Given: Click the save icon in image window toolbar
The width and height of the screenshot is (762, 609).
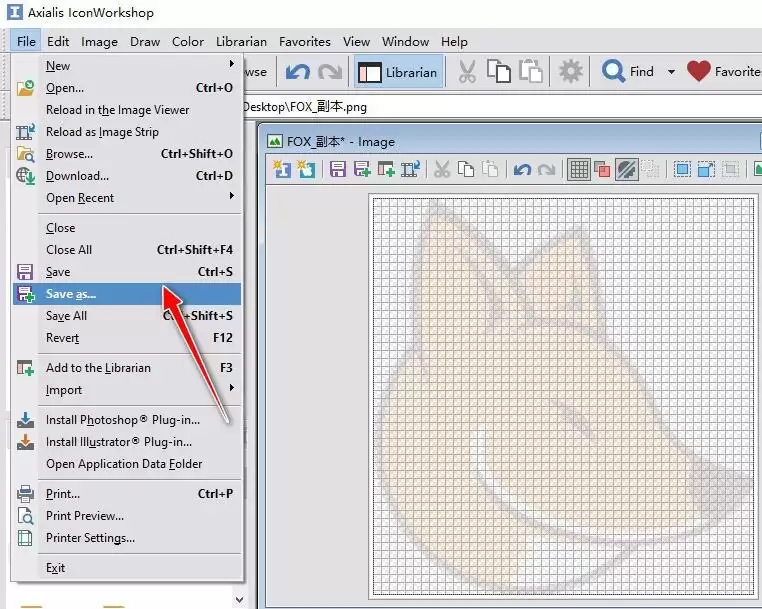Looking at the screenshot, I should tap(338, 169).
